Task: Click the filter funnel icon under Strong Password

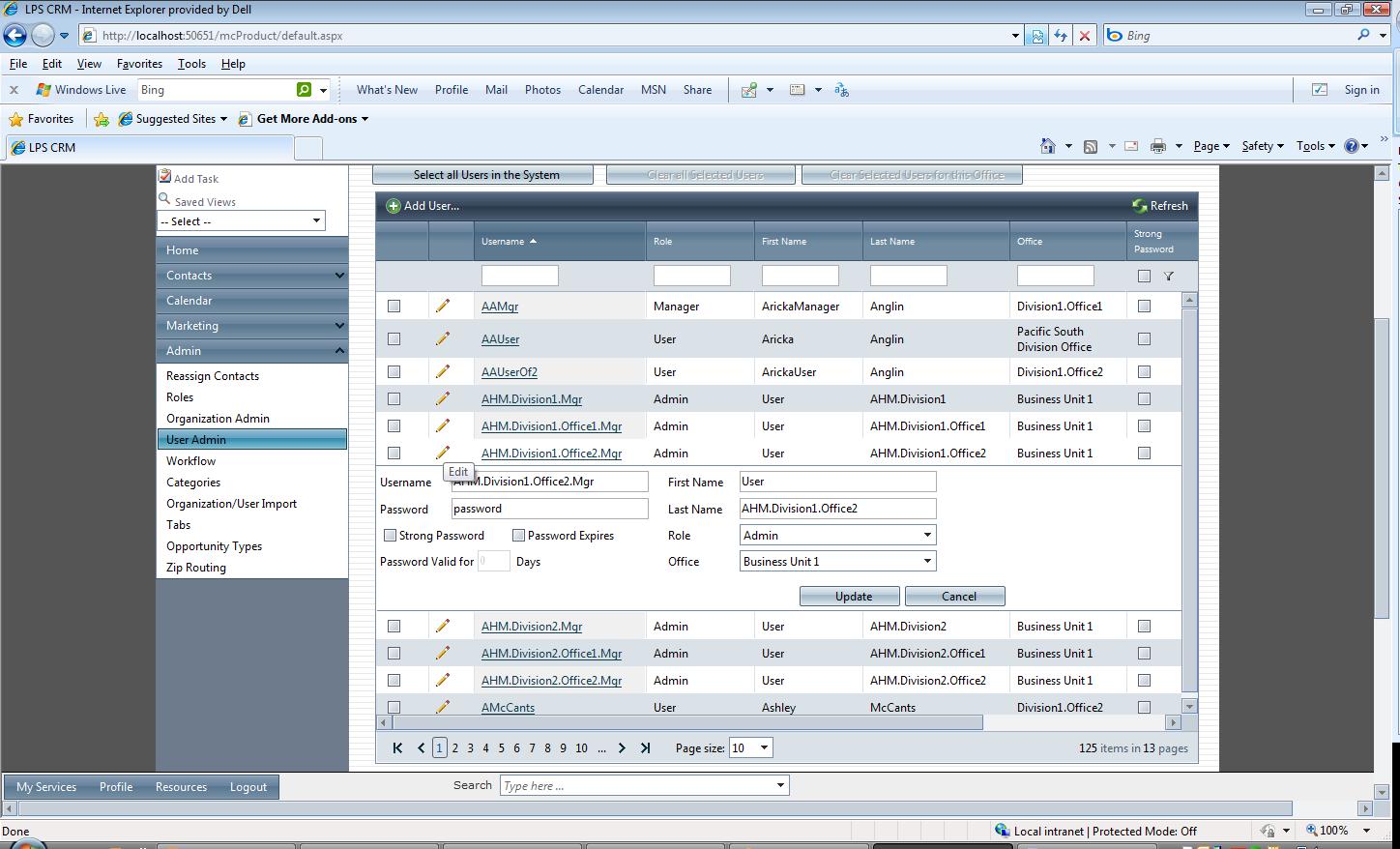Action: (1169, 277)
